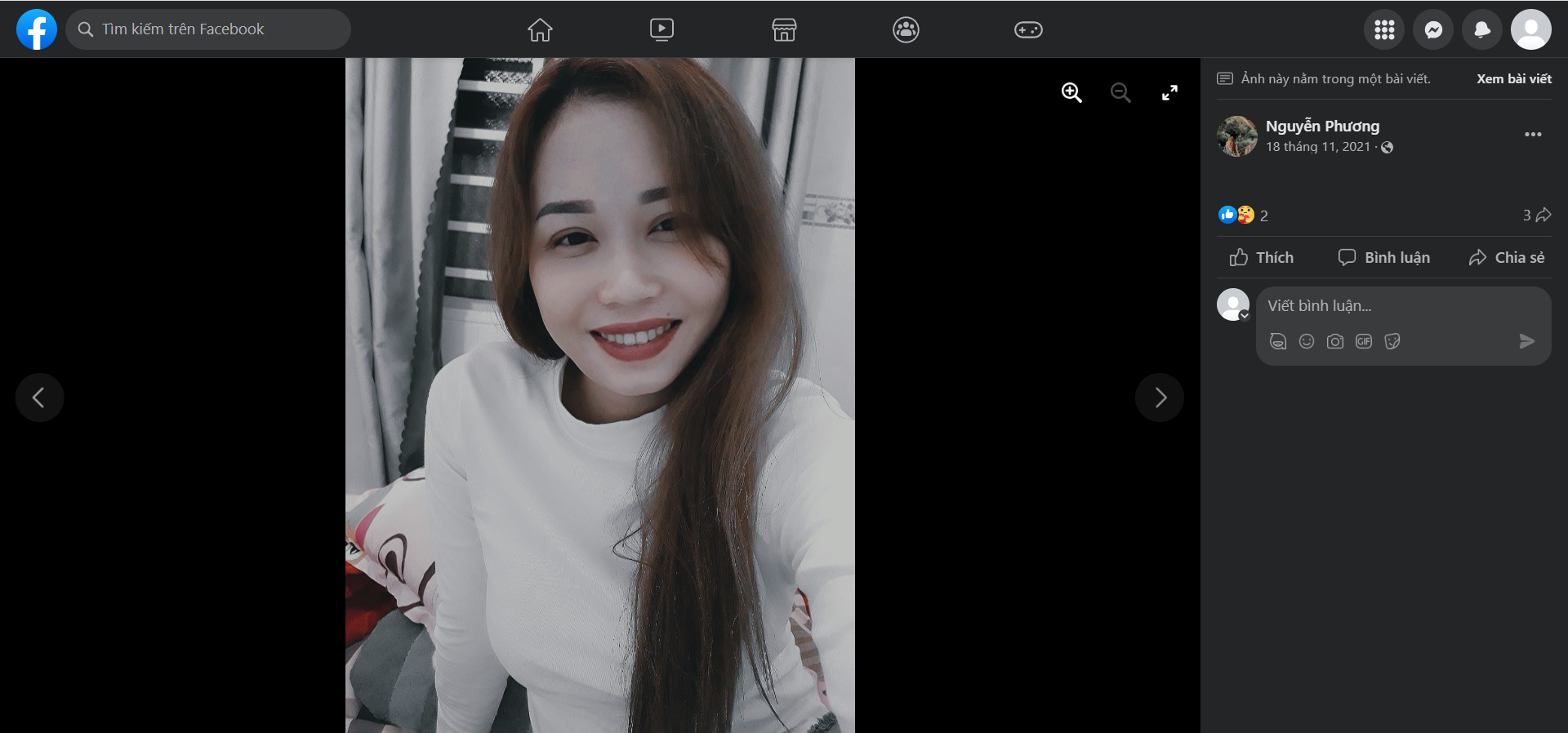Expand the account profile menu
The image size is (1568, 733).
coord(1530,30)
